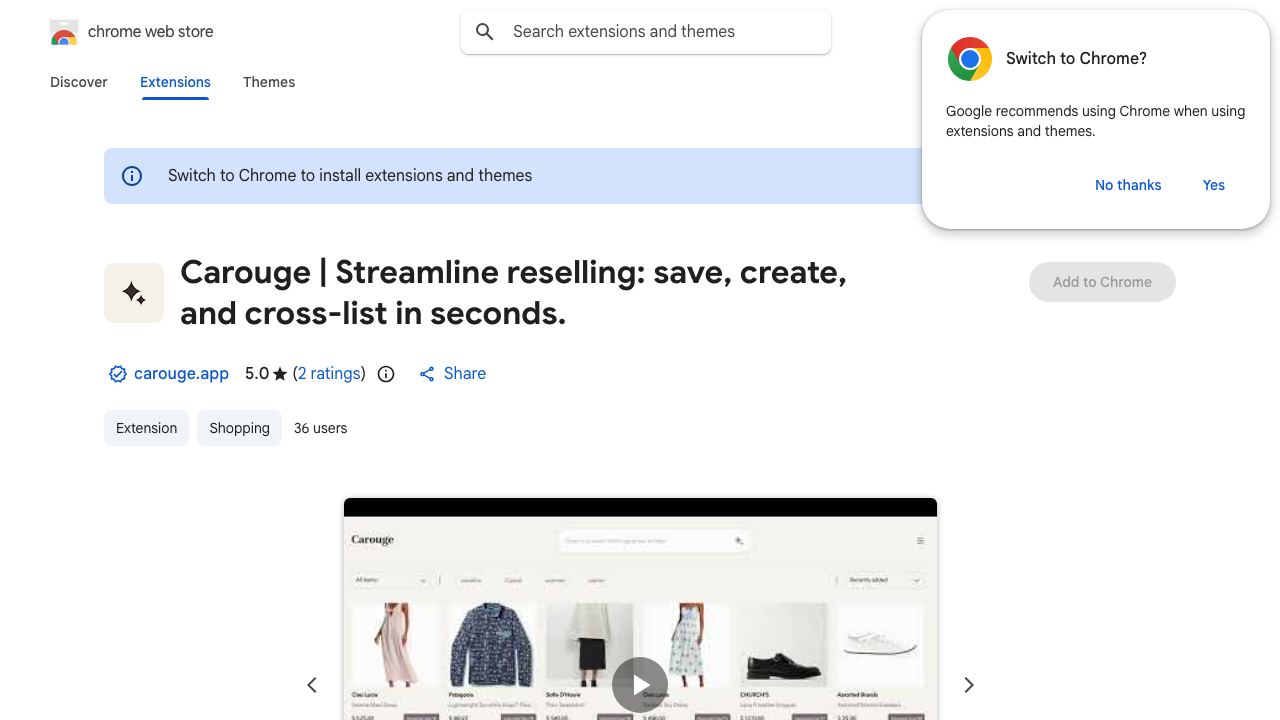Play the Carouge preview video

[x=640, y=685]
